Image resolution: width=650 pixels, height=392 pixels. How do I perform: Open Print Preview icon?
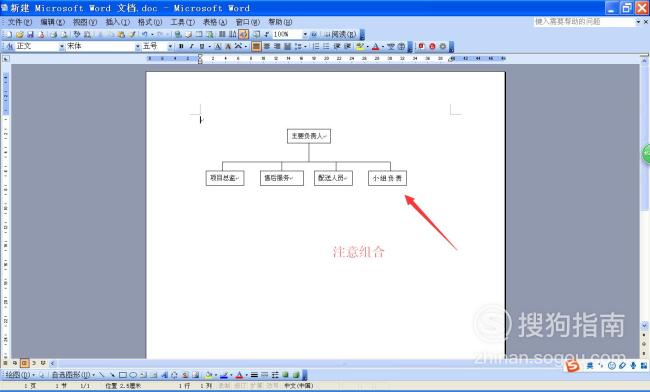coord(64,34)
